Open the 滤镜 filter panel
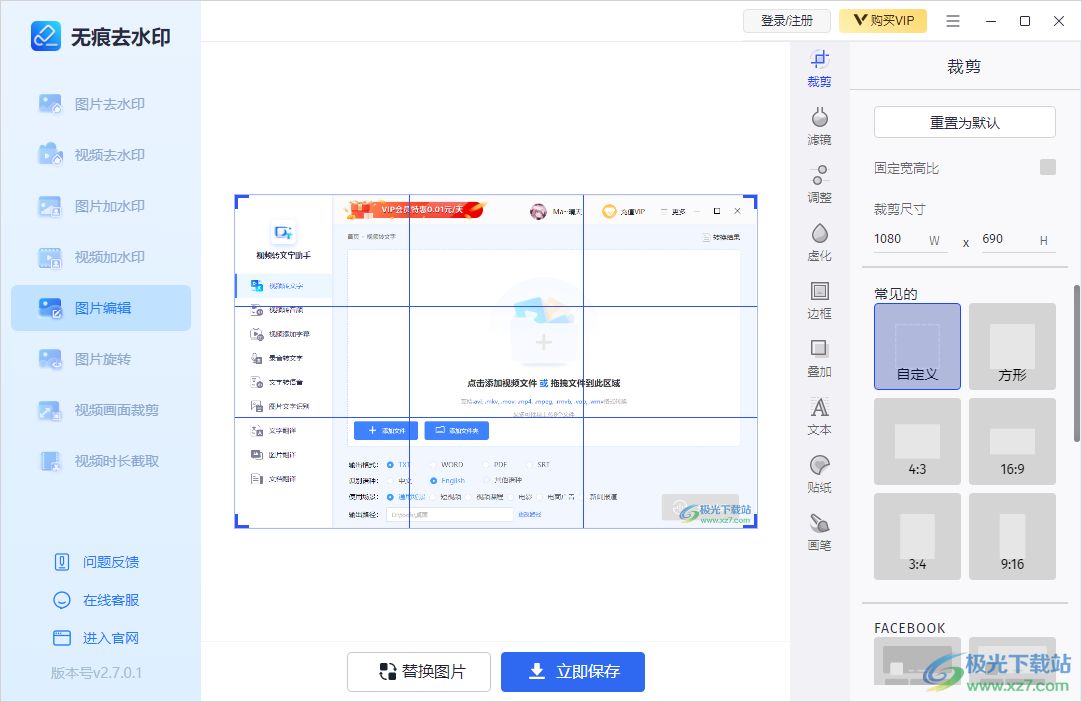Viewport: 1082px width, 702px height. tap(819, 126)
